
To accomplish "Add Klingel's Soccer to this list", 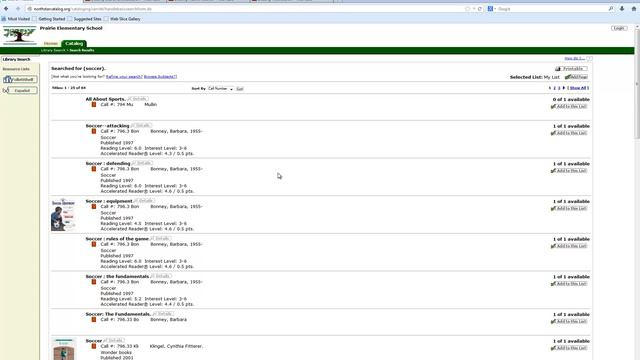I will pyautogui.click(x=569, y=348).
